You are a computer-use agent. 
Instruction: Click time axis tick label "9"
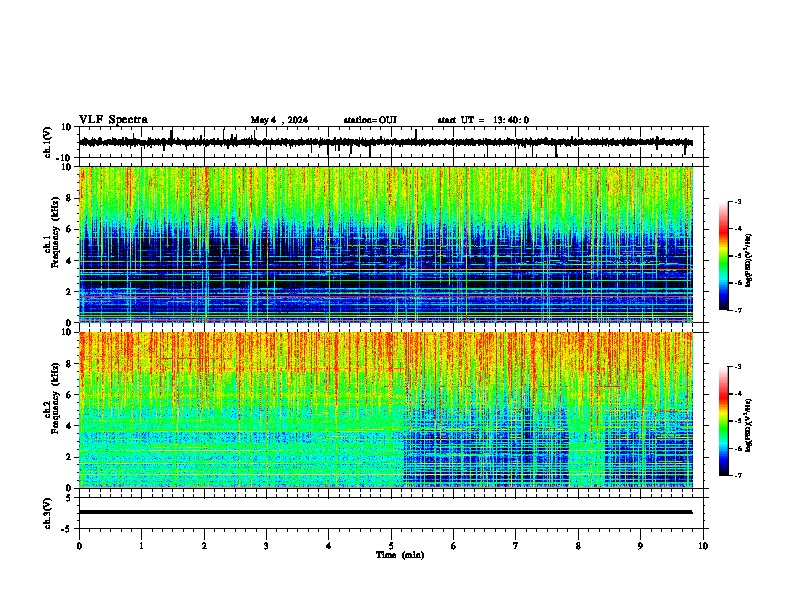coord(640,546)
